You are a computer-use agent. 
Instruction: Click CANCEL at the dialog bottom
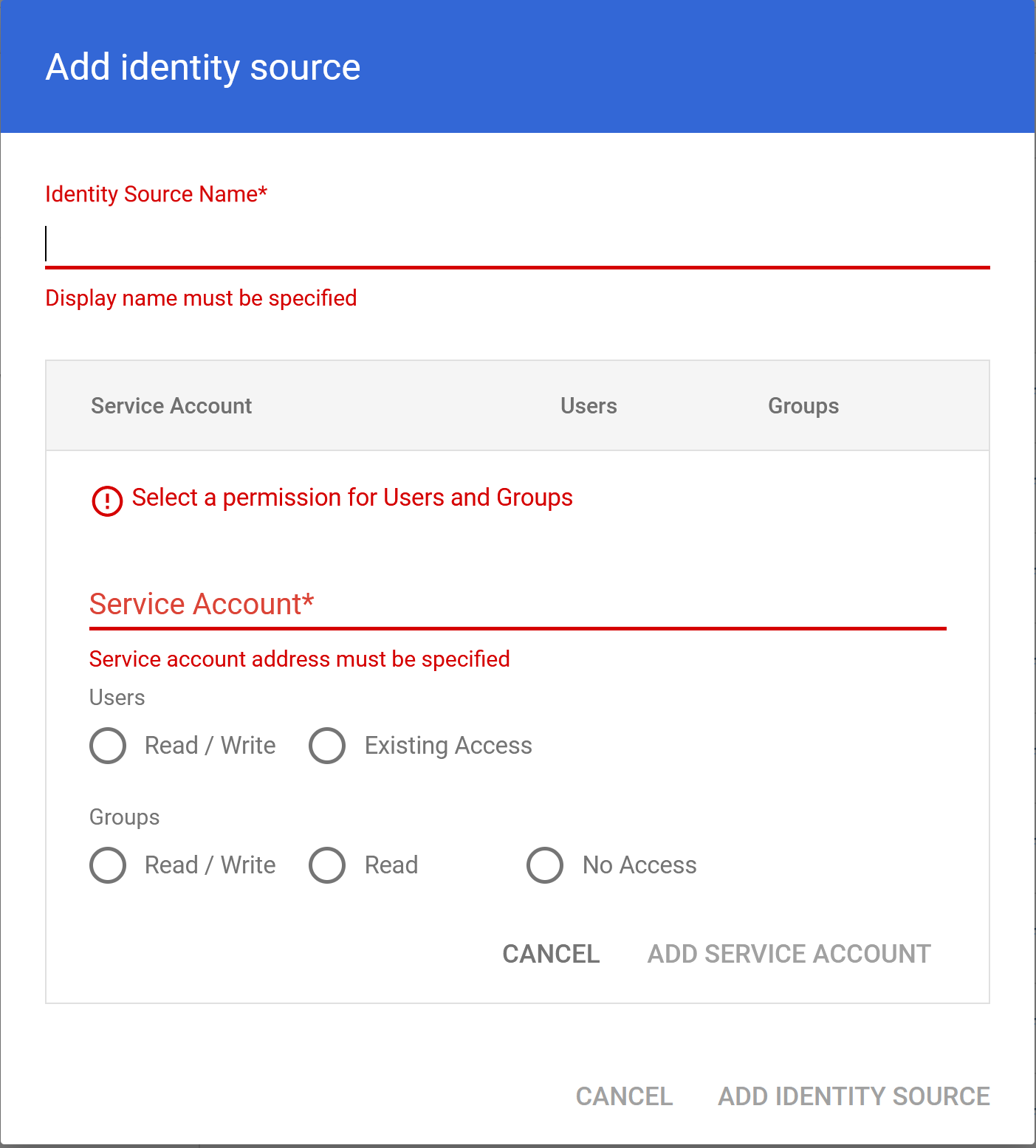624,1096
